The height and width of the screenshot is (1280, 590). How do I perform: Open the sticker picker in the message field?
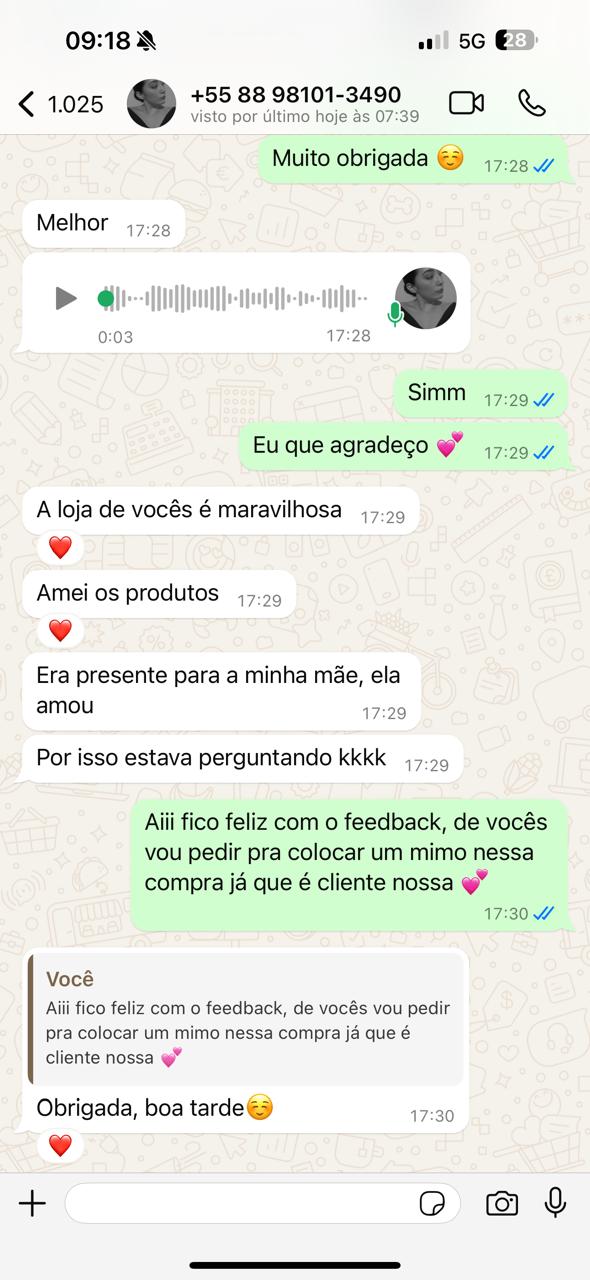point(434,1204)
